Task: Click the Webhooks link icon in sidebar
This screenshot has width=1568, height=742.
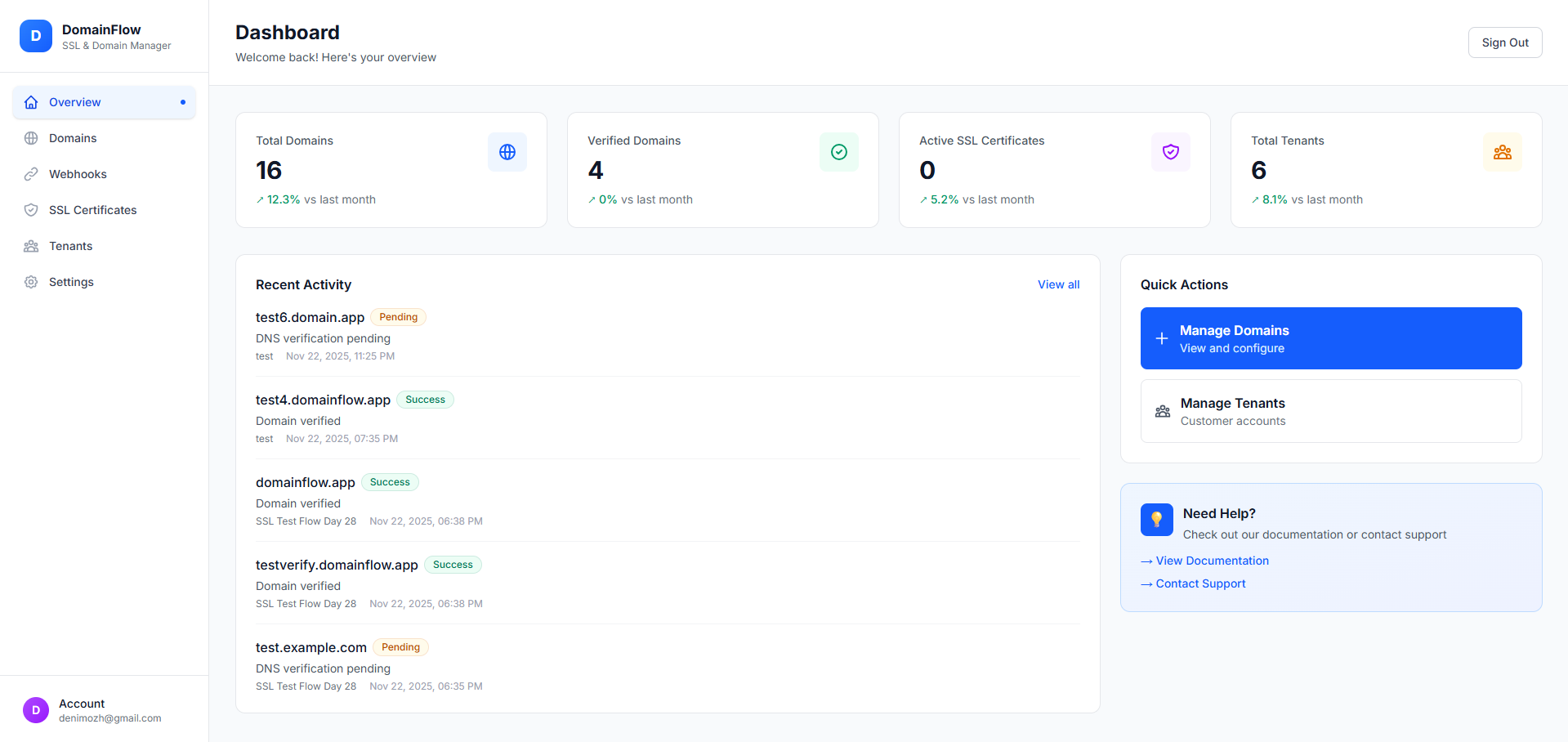Action: pyautogui.click(x=31, y=173)
